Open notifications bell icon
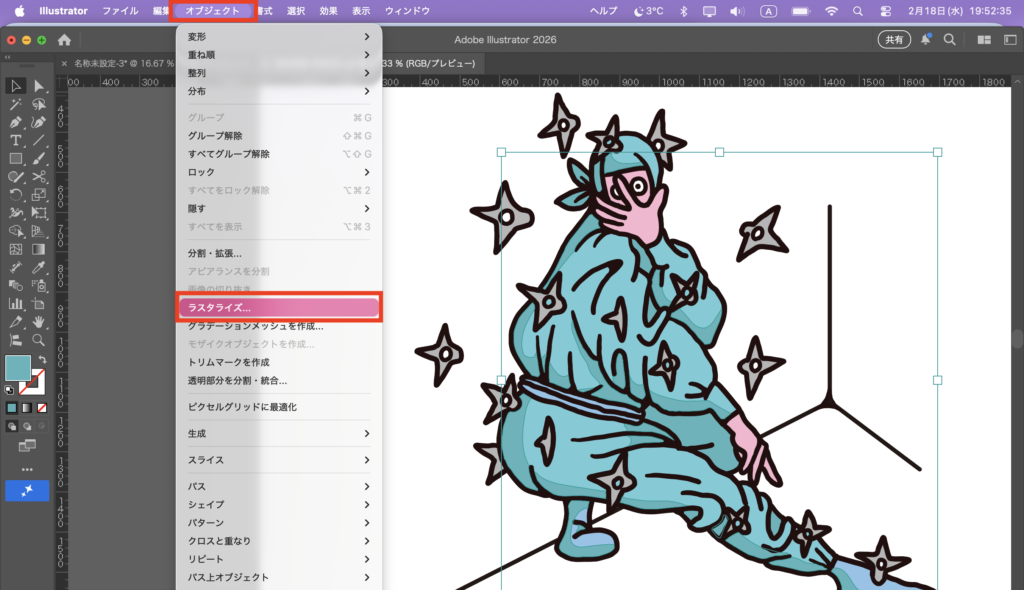The image size is (1024, 590). click(926, 40)
